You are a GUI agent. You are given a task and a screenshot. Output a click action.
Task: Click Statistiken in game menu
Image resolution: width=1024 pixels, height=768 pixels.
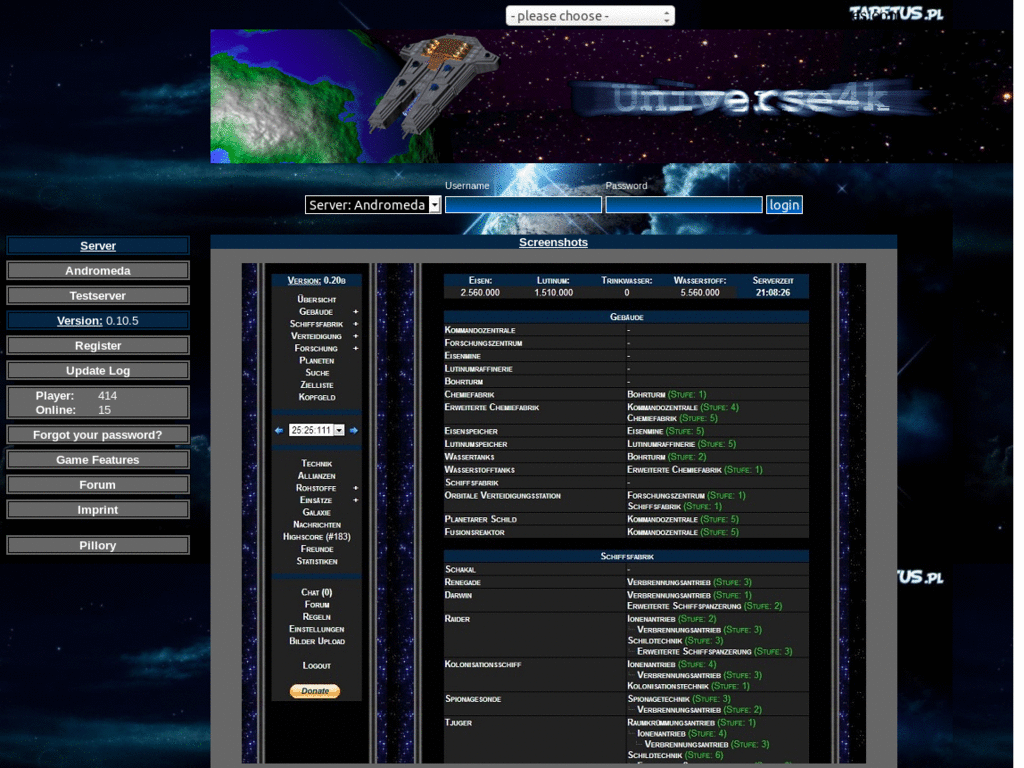(x=317, y=562)
